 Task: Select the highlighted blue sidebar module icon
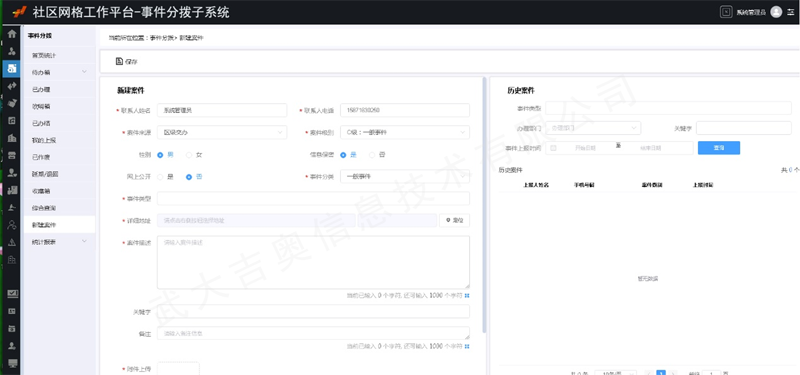pos(12,68)
